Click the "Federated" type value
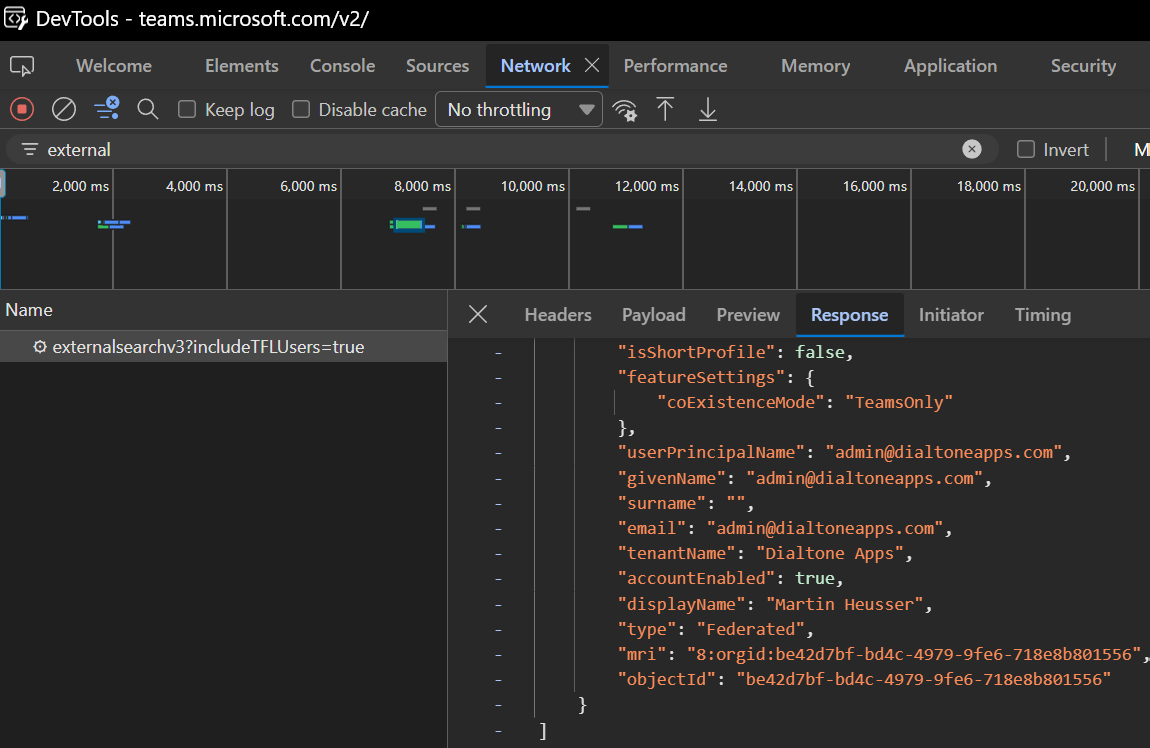The height and width of the screenshot is (748, 1150). tap(750, 629)
